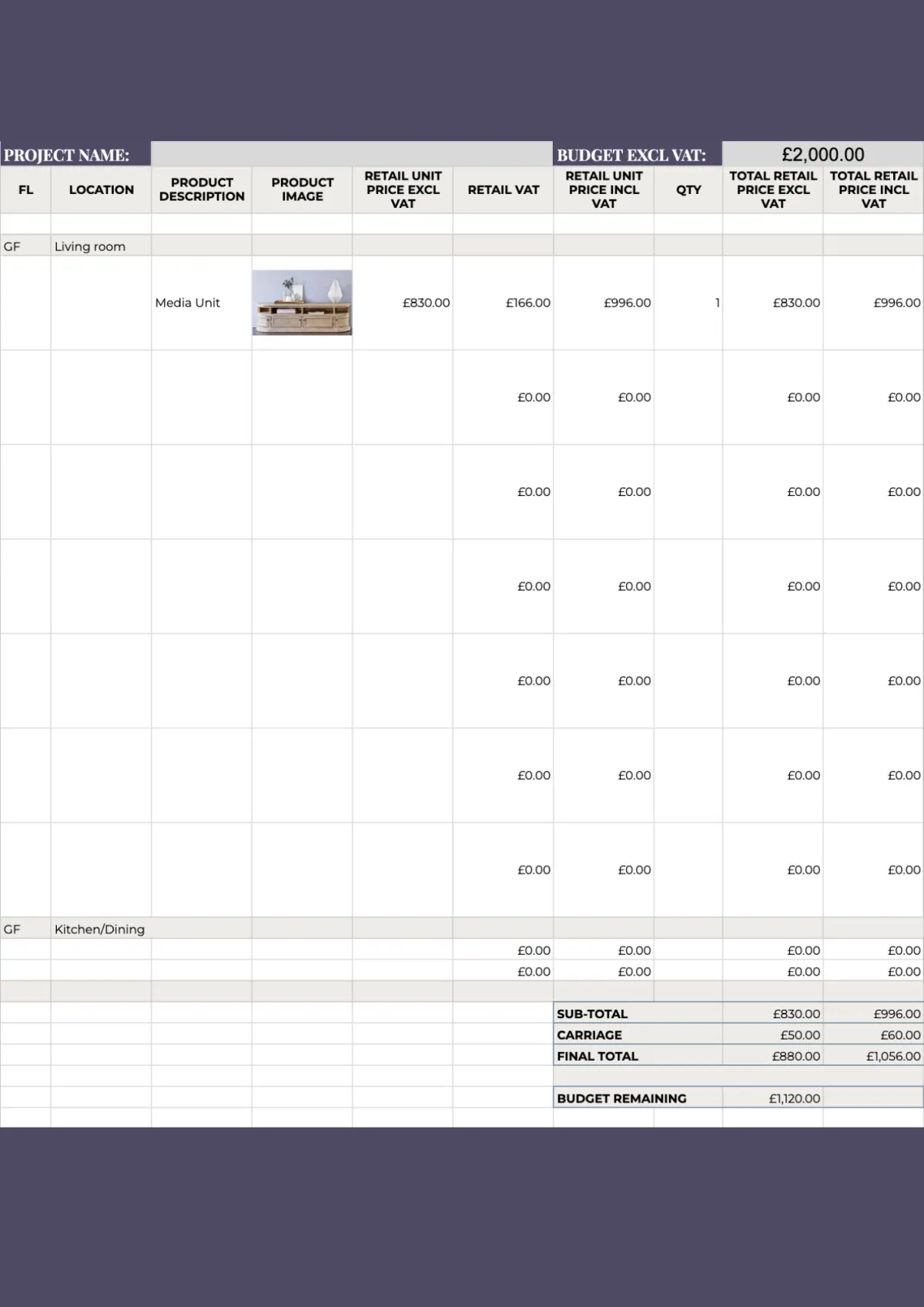Image resolution: width=924 pixels, height=1307 pixels.
Task: Select the LOCATION column header
Action: [101, 189]
